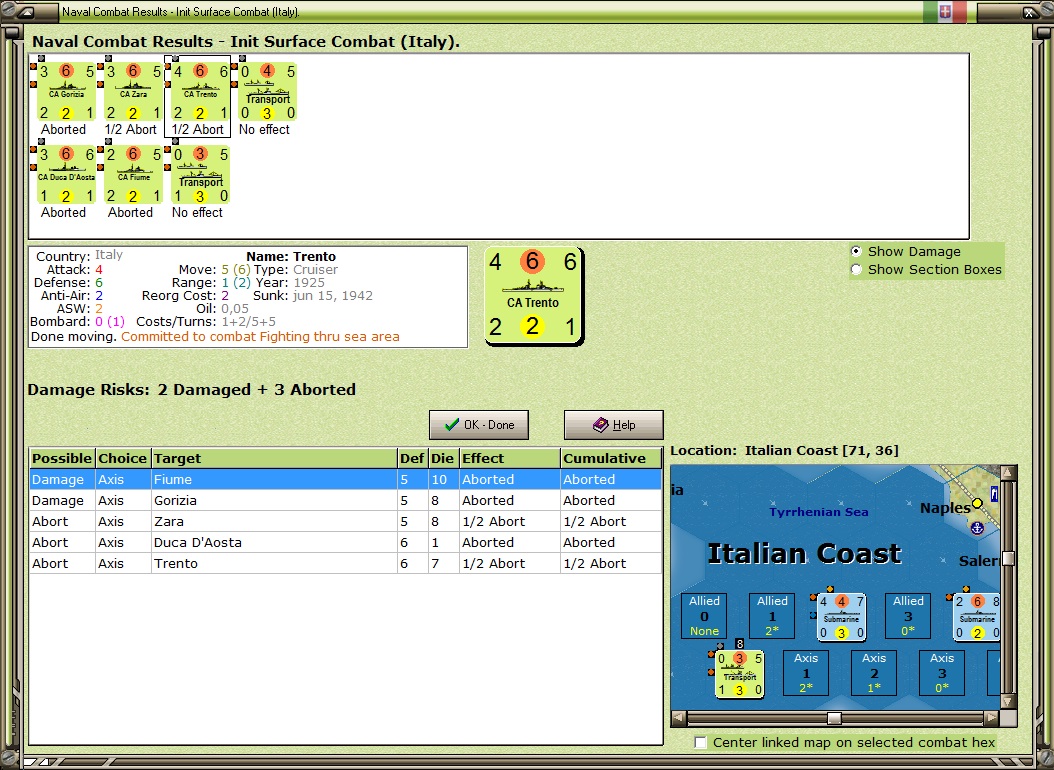
Task: Click the large CA Trento detail counter
Action: [533, 296]
